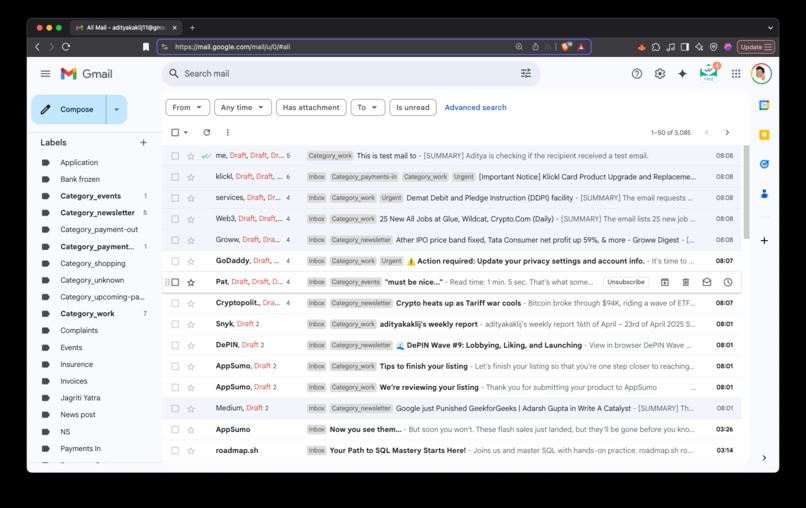Select the Cryptopolit. email checkbox
Screen dimensions: 806x508
[175, 303]
